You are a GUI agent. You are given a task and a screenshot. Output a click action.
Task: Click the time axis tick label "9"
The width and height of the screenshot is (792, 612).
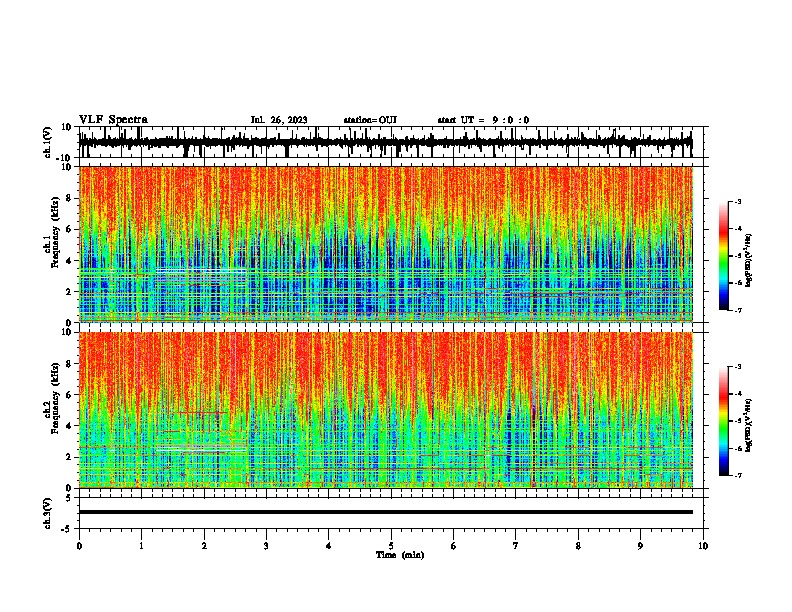click(640, 546)
